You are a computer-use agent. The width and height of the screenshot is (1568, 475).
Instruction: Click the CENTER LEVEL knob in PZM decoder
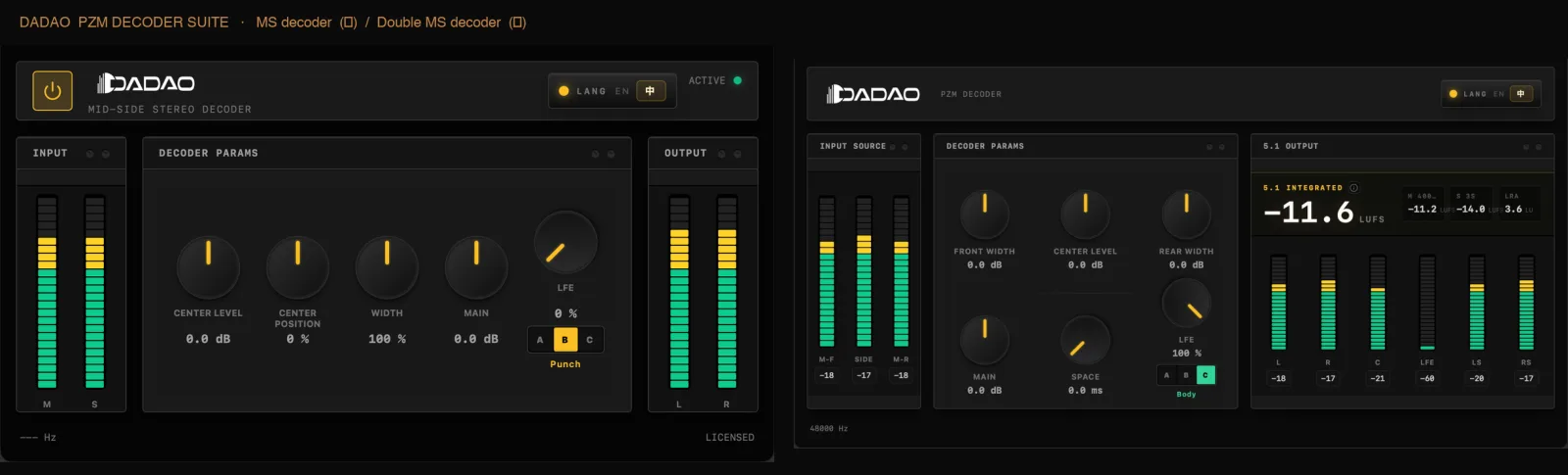point(1085,214)
